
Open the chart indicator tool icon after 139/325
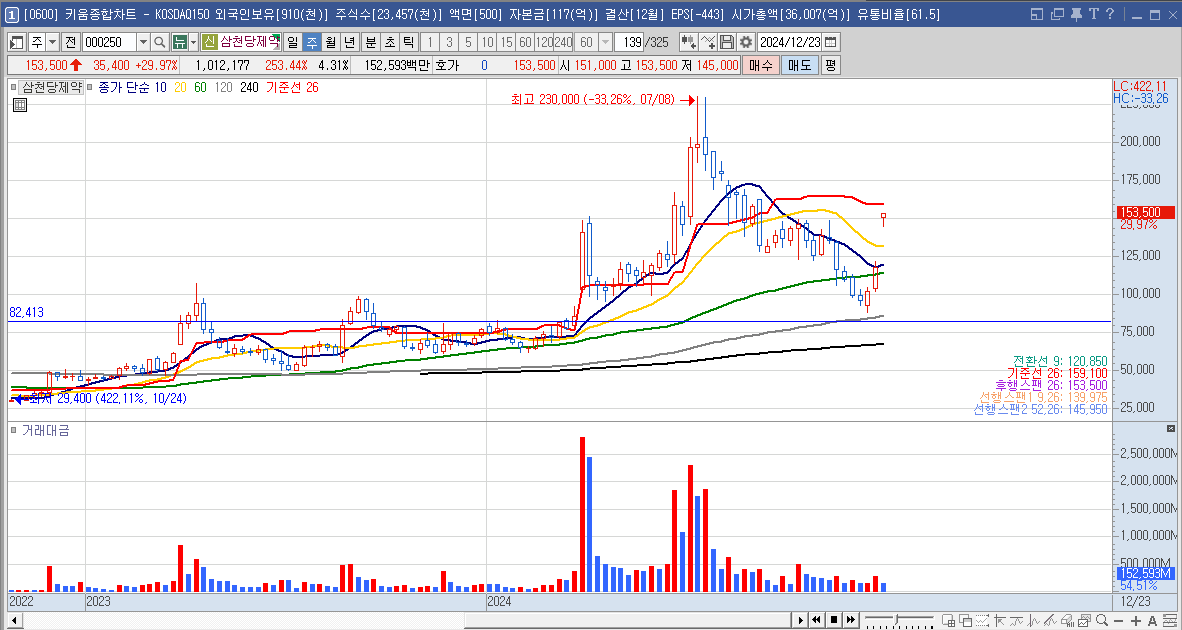click(688, 42)
